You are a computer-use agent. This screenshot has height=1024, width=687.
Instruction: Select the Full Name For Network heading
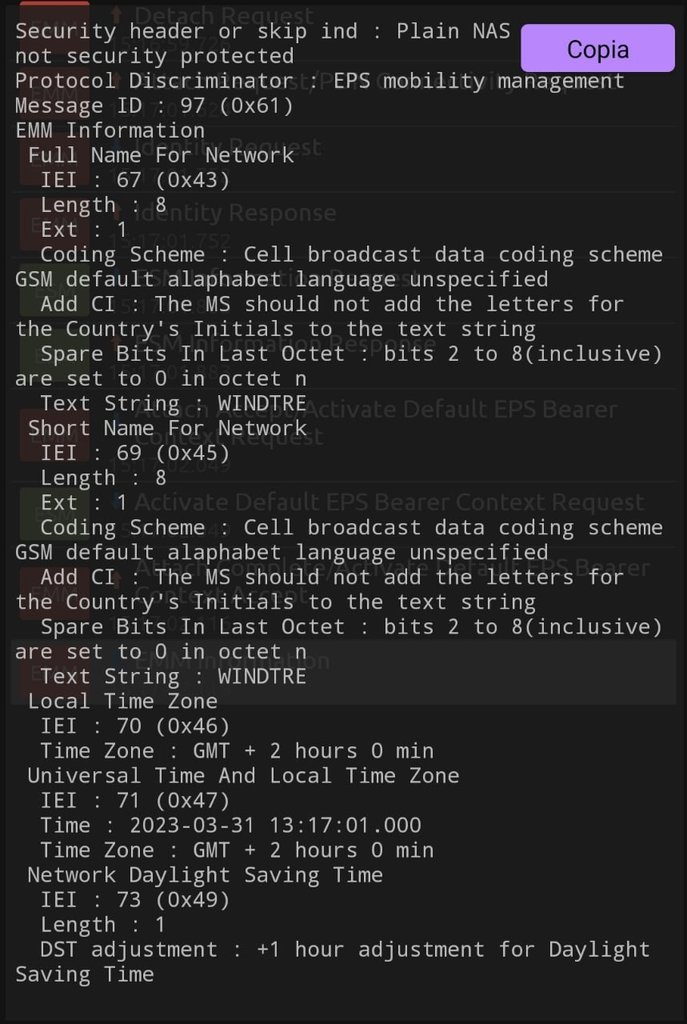point(161,155)
